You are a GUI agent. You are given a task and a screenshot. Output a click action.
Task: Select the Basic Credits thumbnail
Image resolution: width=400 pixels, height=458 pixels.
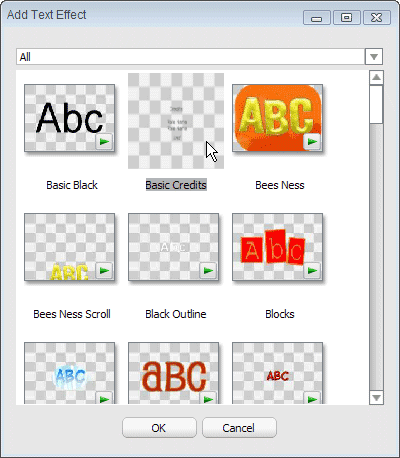(176, 121)
